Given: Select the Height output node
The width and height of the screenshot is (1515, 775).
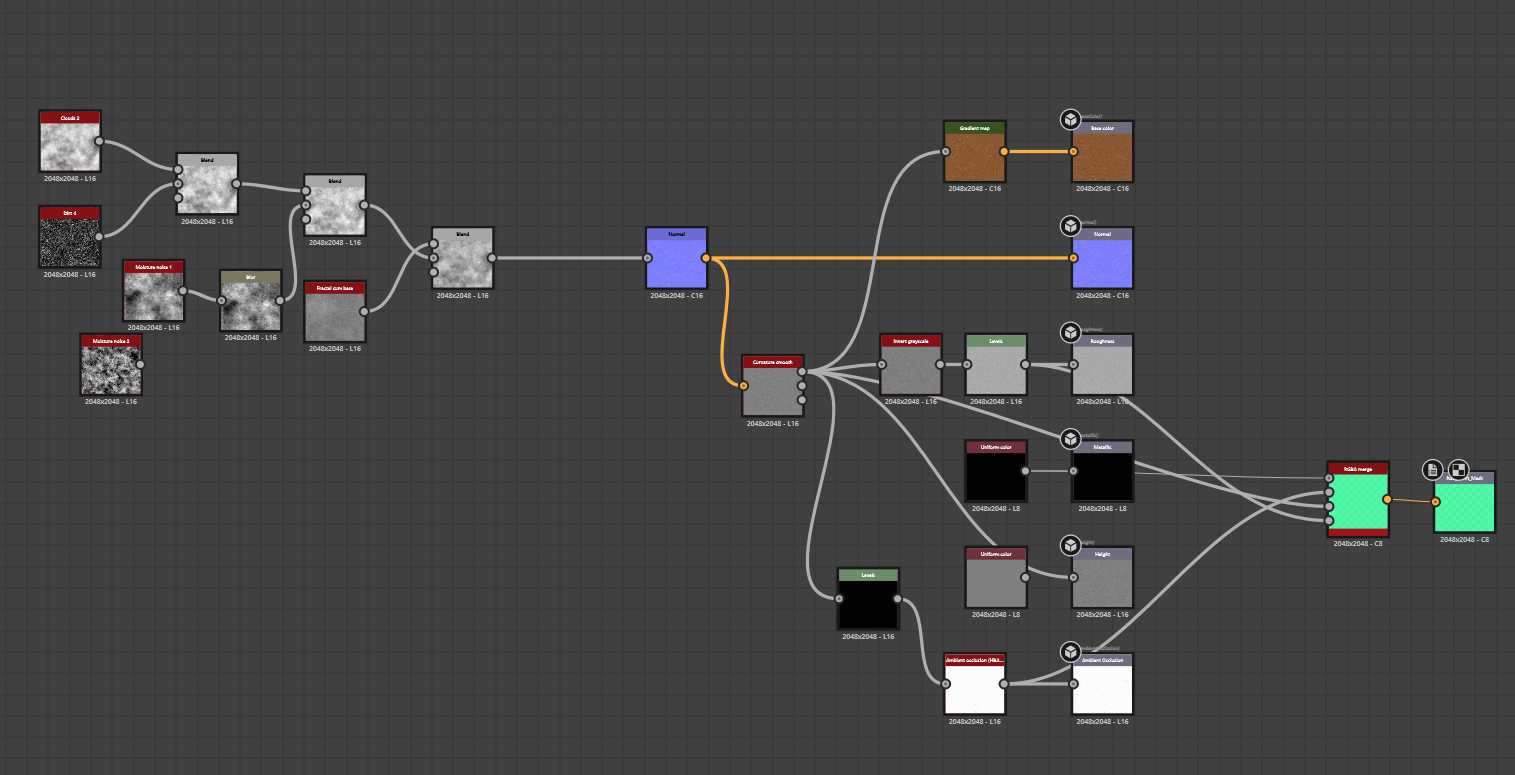Looking at the screenshot, I should (1103, 578).
